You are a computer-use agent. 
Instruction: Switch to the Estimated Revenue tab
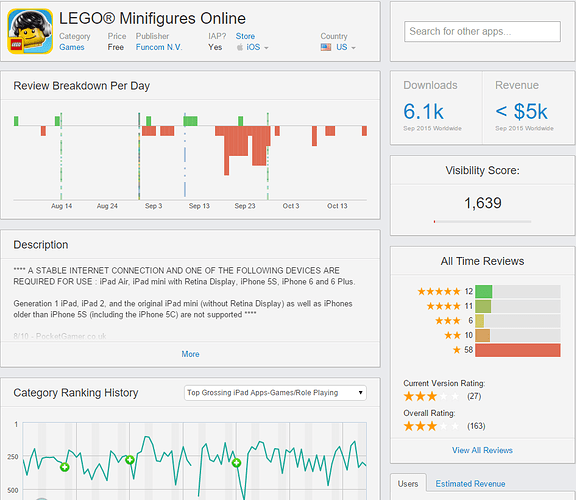pos(470,484)
